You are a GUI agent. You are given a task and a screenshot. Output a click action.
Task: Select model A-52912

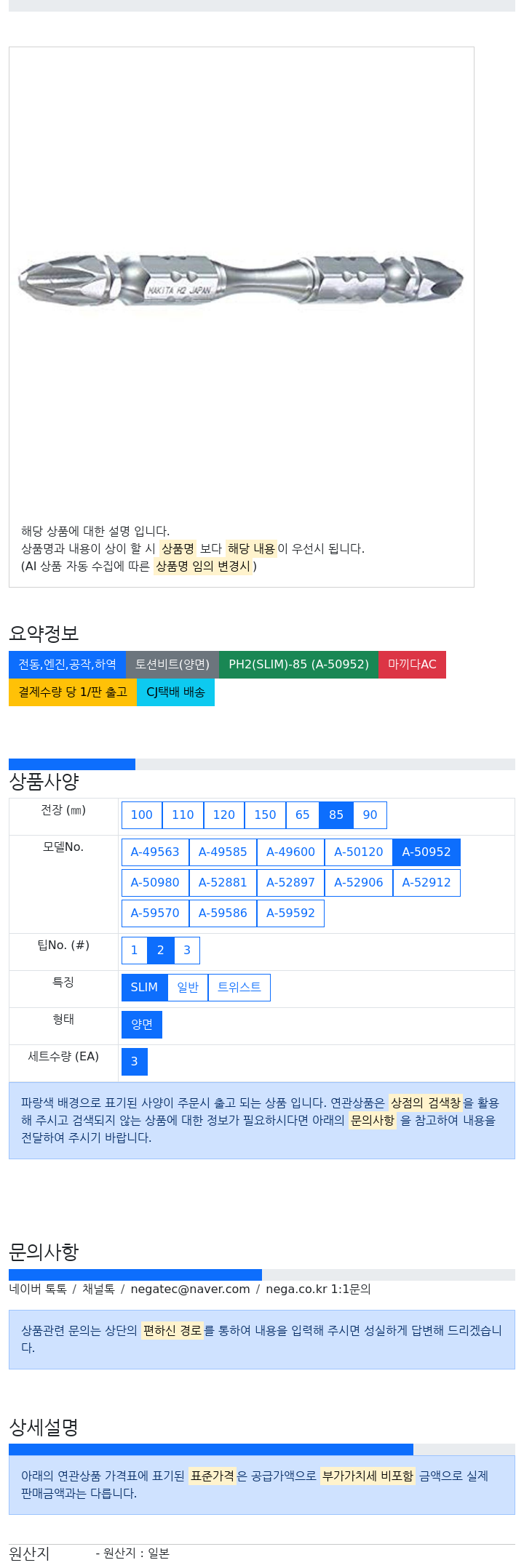click(426, 883)
